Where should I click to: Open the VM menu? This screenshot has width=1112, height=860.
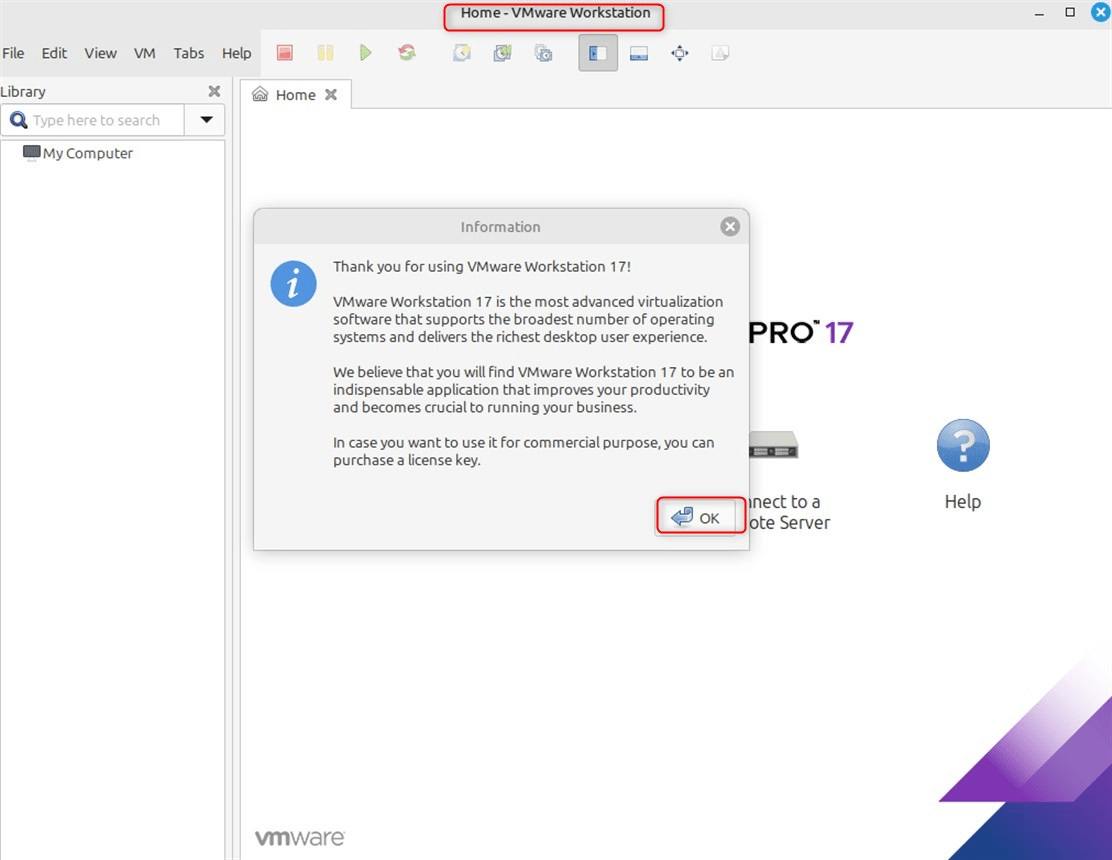pyautogui.click(x=145, y=53)
